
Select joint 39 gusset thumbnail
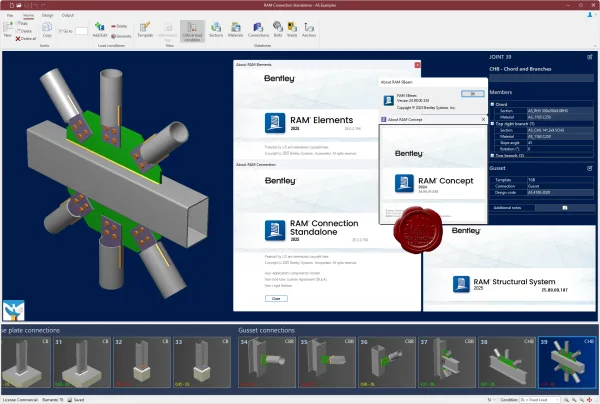coord(567,362)
